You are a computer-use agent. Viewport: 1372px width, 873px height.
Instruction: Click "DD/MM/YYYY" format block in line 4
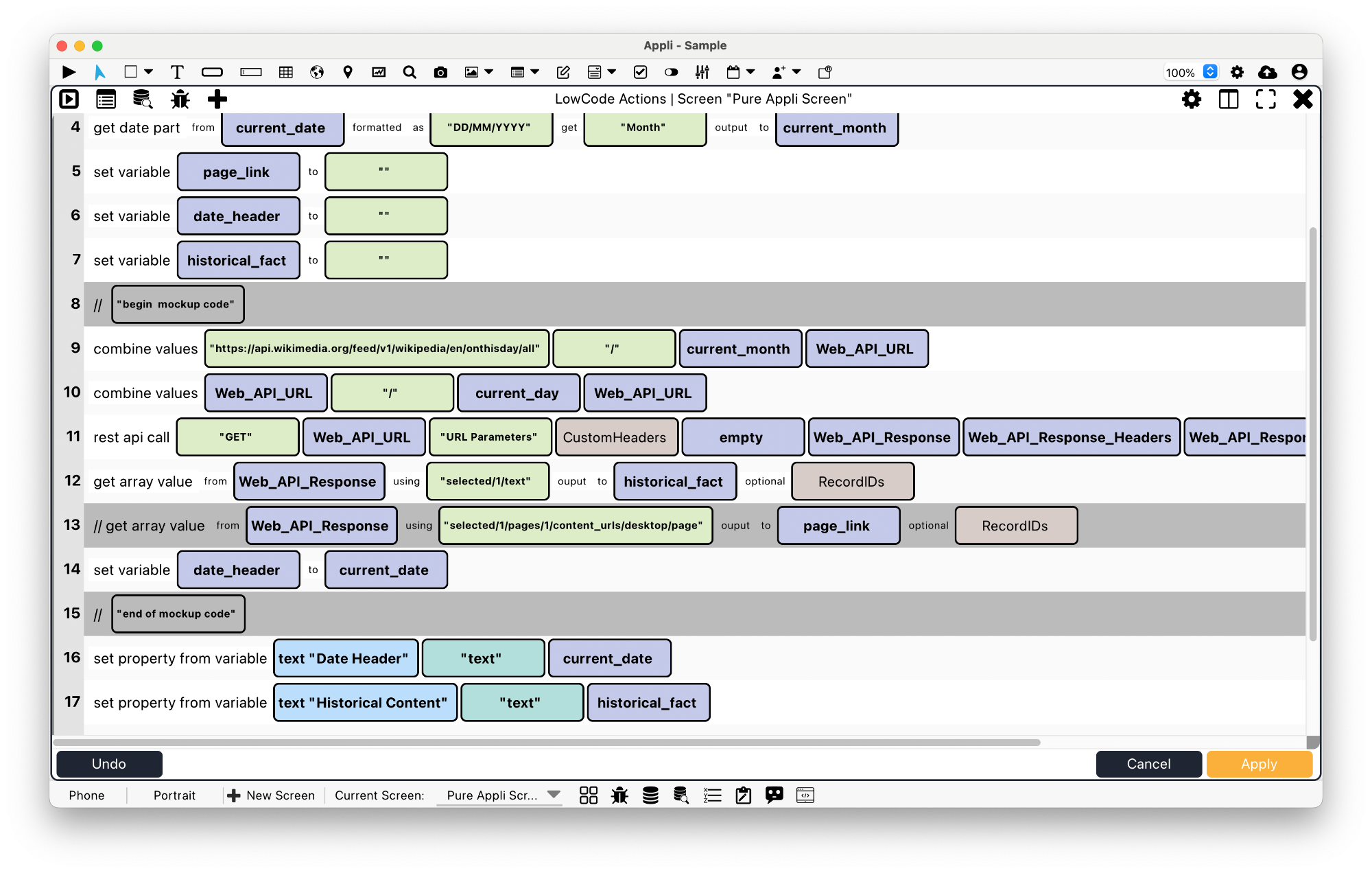pyautogui.click(x=491, y=128)
